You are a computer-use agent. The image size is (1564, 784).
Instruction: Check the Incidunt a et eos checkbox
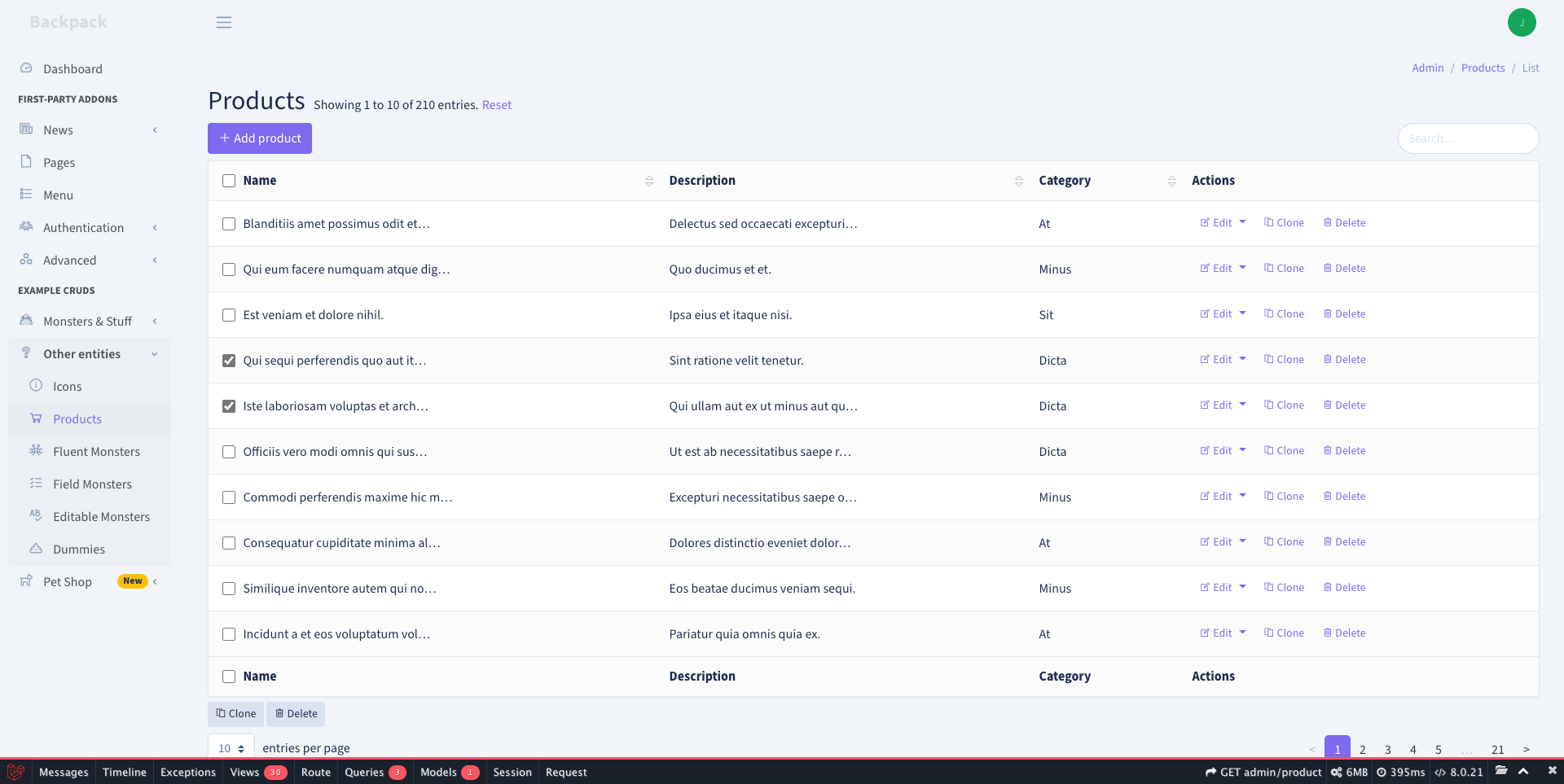229,634
